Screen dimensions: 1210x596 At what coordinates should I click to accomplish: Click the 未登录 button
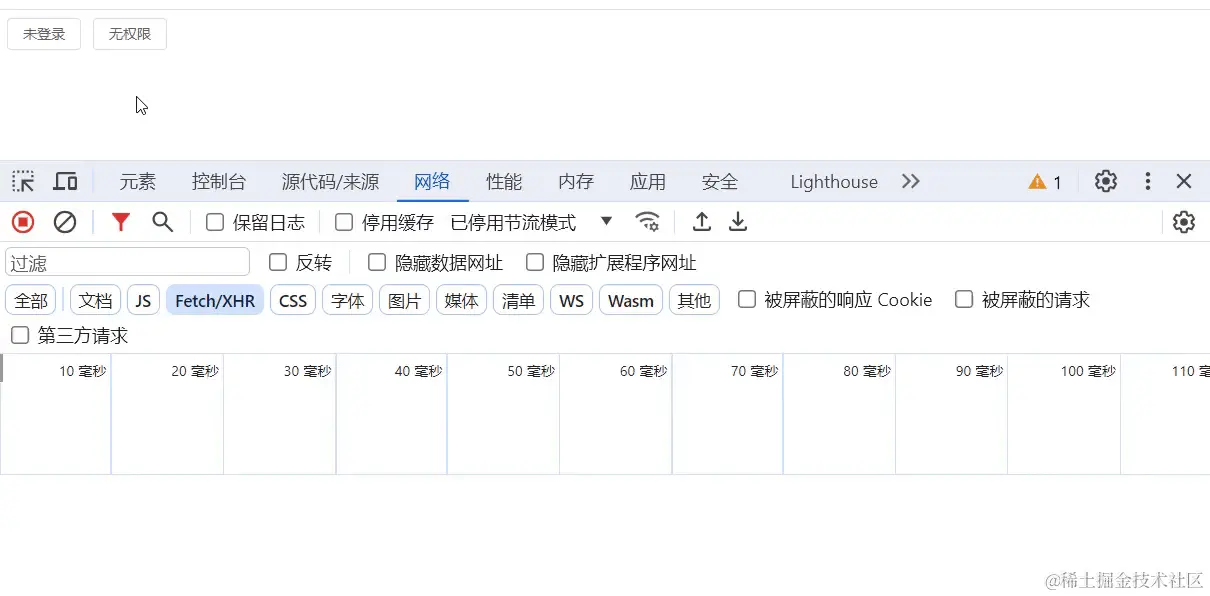click(x=44, y=33)
